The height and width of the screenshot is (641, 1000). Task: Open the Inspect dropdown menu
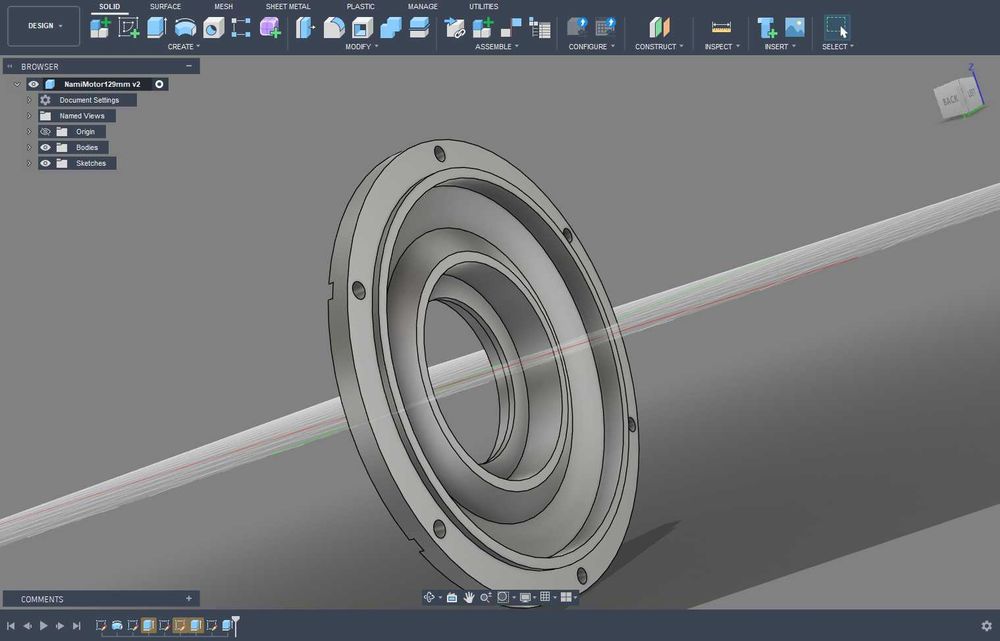[x=722, y=47]
